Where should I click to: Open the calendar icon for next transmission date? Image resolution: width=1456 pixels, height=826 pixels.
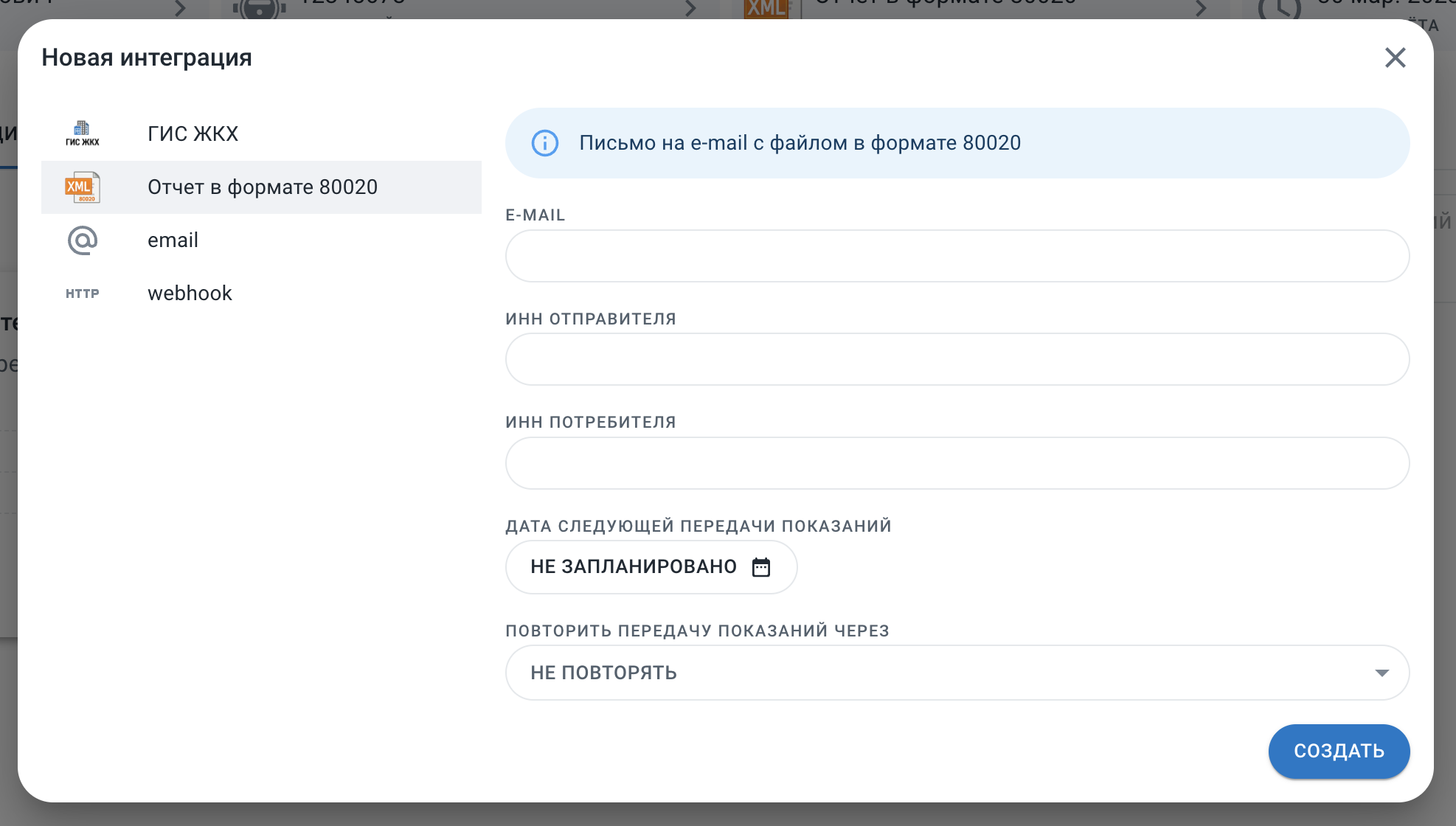(x=761, y=566)
